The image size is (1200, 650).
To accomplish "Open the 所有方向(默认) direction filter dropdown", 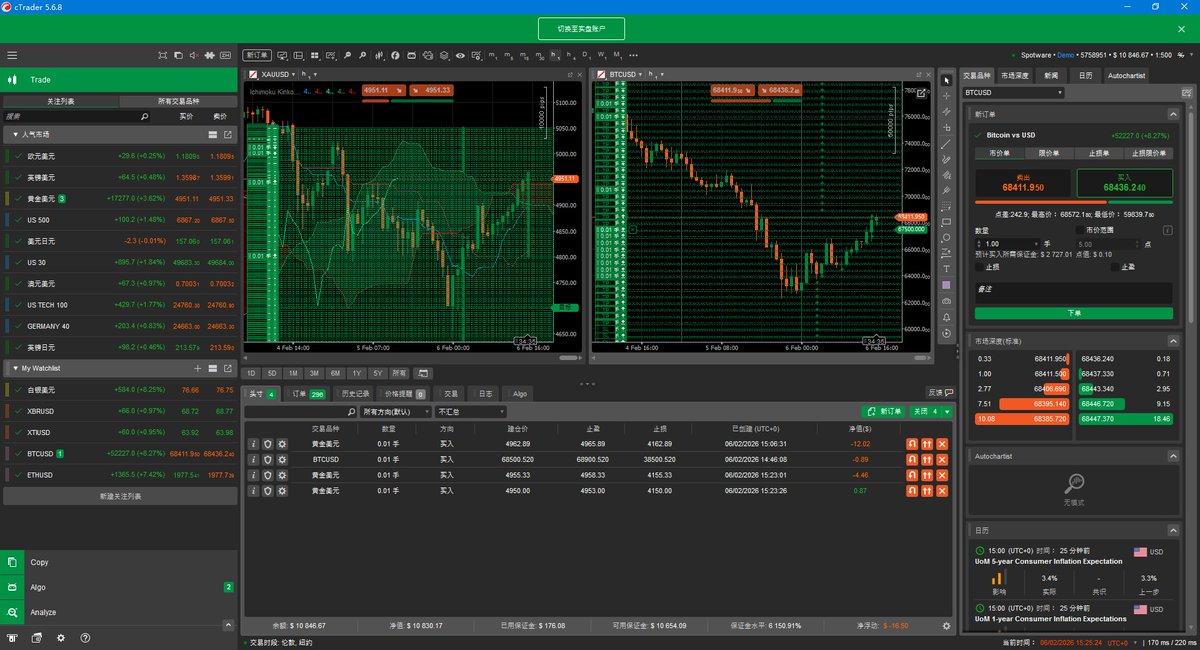I will [x=394, y=412].
